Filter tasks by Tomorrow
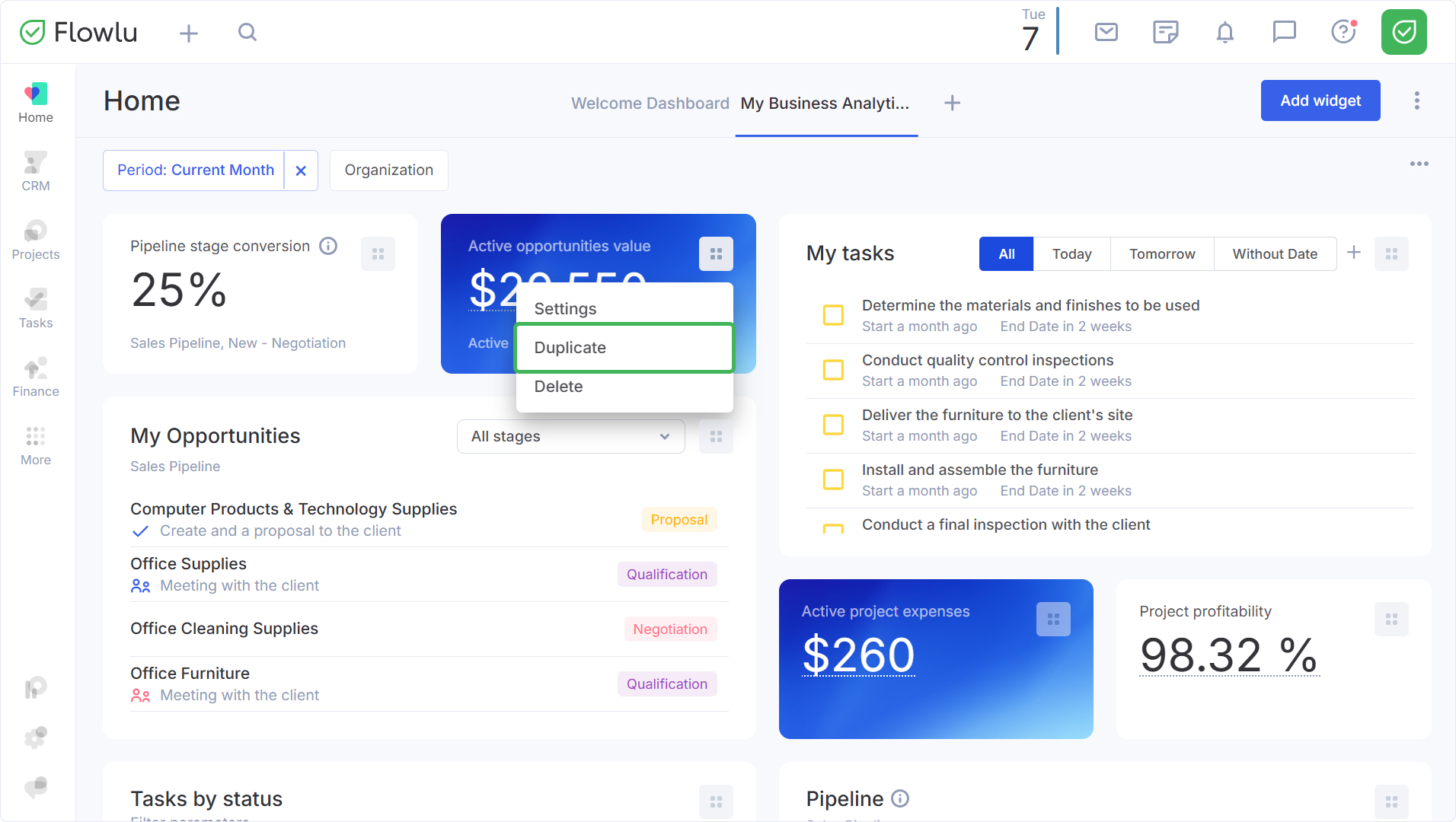Viewport: 1456px width, 822px height. [x=1162, y=254]
